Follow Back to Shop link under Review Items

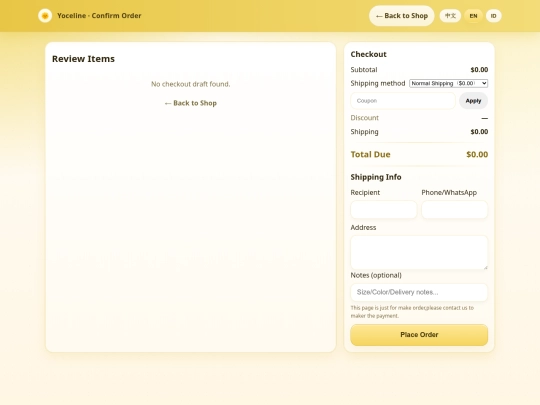tap(190, 103)
